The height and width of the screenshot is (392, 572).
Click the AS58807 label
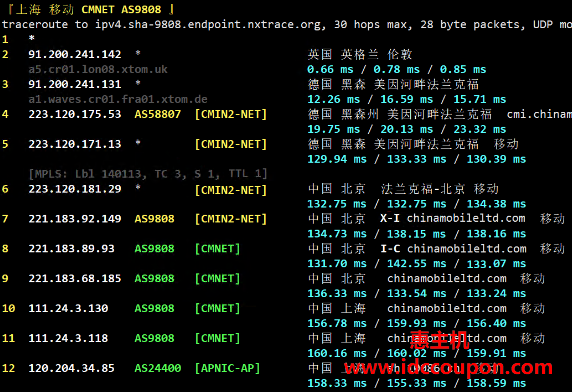[x=158, y=114]
